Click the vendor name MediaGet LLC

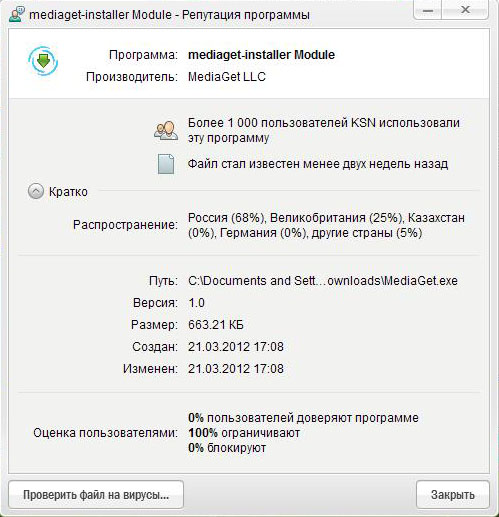tap(227, 77)
